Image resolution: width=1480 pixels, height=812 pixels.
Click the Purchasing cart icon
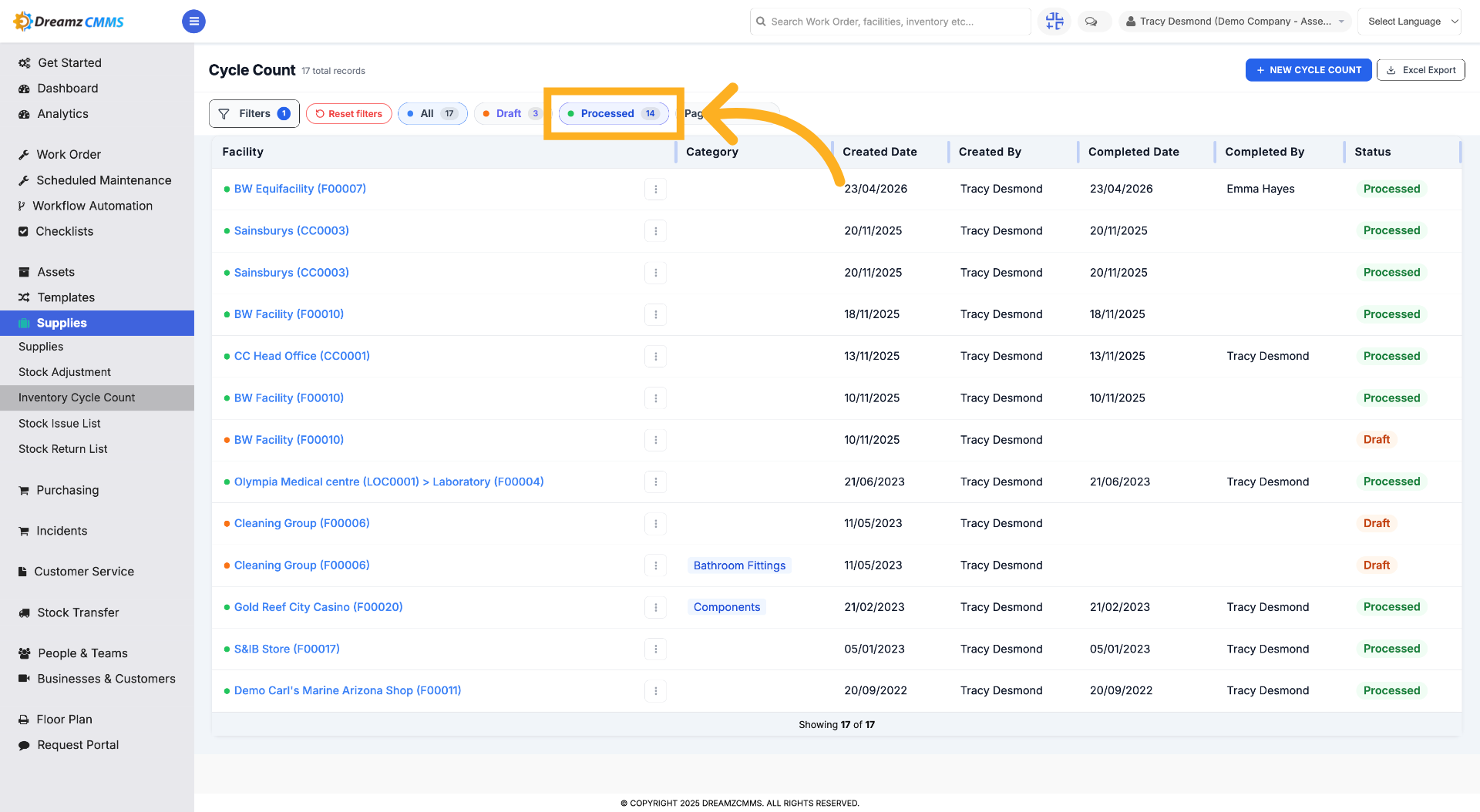pos(24,490)
